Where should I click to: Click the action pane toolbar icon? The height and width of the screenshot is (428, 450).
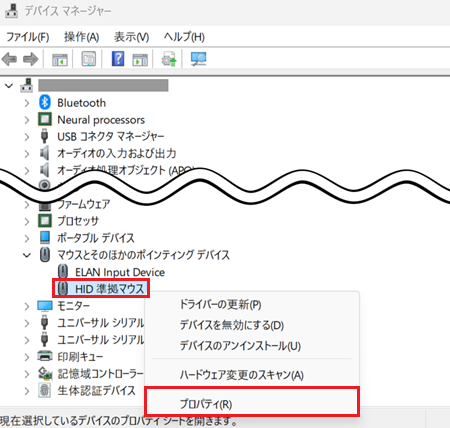(x=140, y=59)
